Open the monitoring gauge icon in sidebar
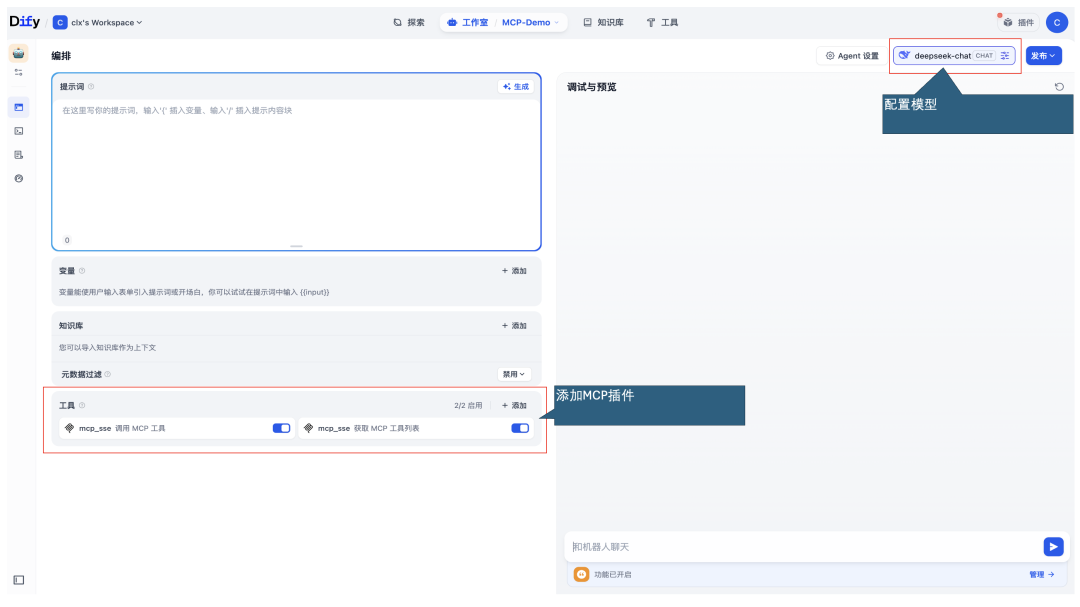 [x=19, y=178]
